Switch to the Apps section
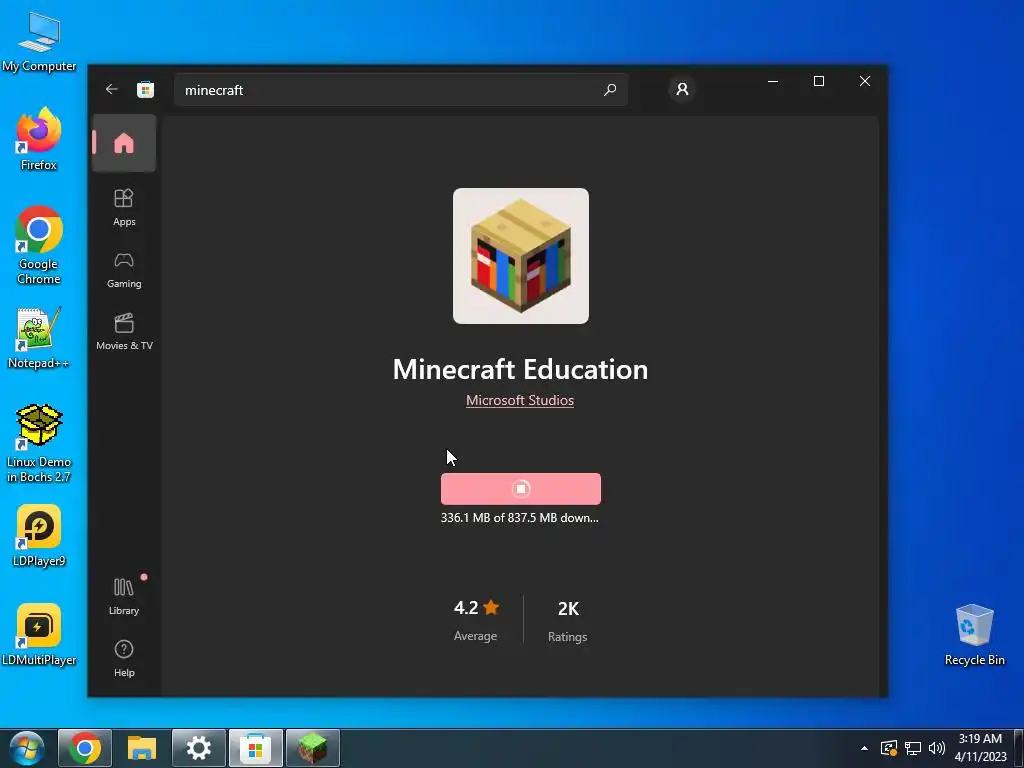The height and width of the screenshot is (768, 1024). (x=124, y=208)
